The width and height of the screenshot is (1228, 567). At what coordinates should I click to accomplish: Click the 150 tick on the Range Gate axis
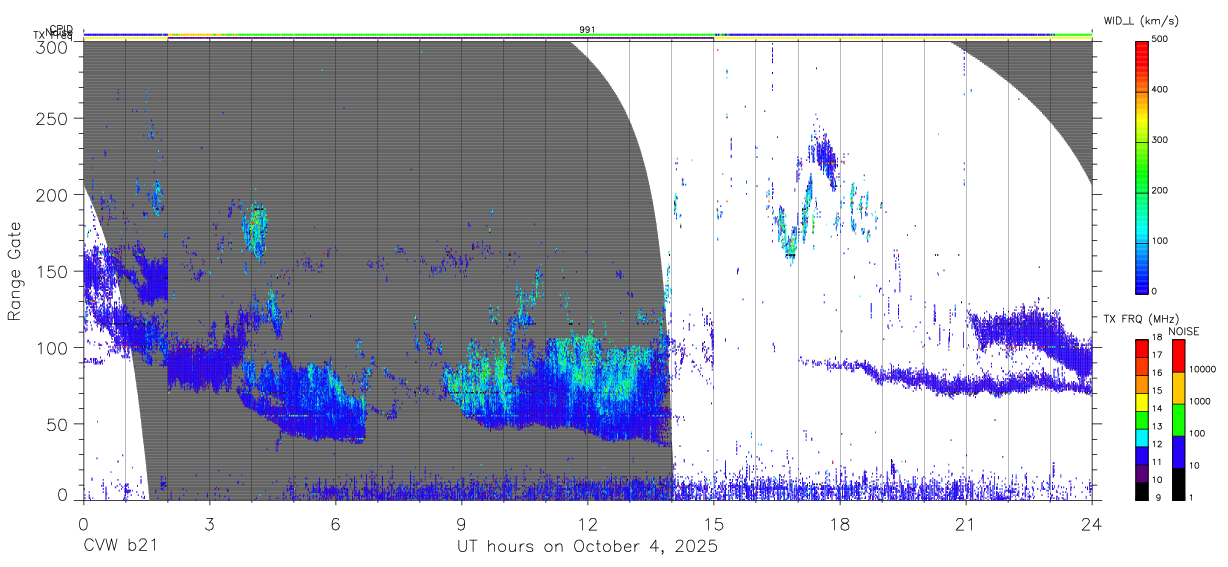[51, 271]
